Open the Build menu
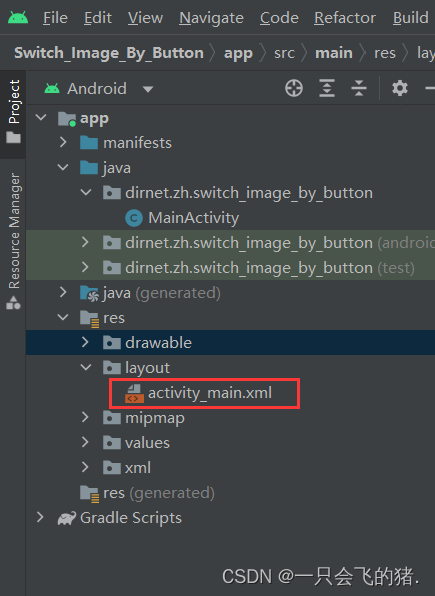Screen dimensions: 435x596 coord(411,18)
